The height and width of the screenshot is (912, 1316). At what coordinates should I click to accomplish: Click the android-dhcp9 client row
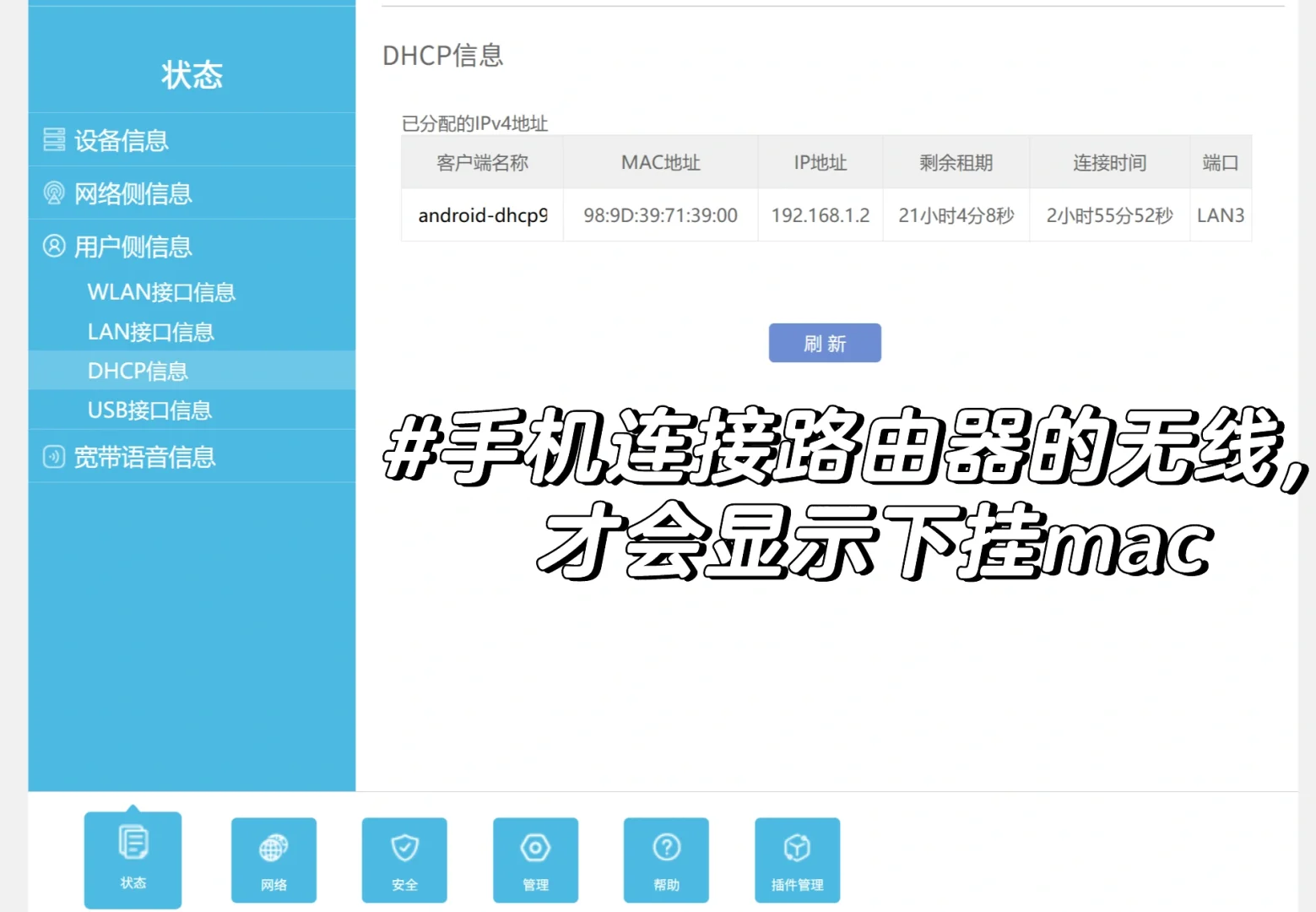click(x=482, y=214)
